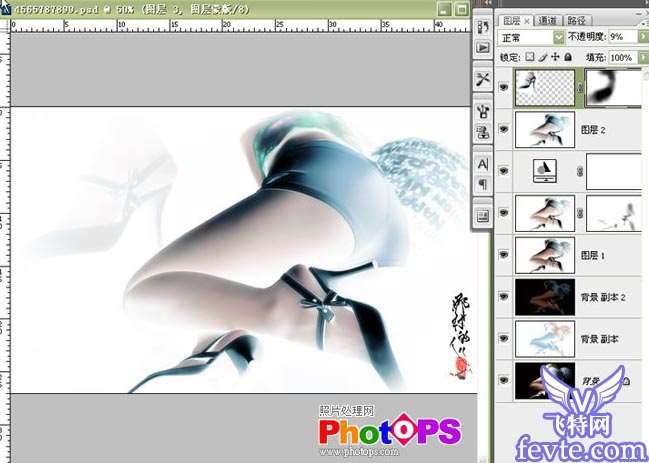Click layer name 背景 副本
649x463 pixels.
(x=600, y=339)
